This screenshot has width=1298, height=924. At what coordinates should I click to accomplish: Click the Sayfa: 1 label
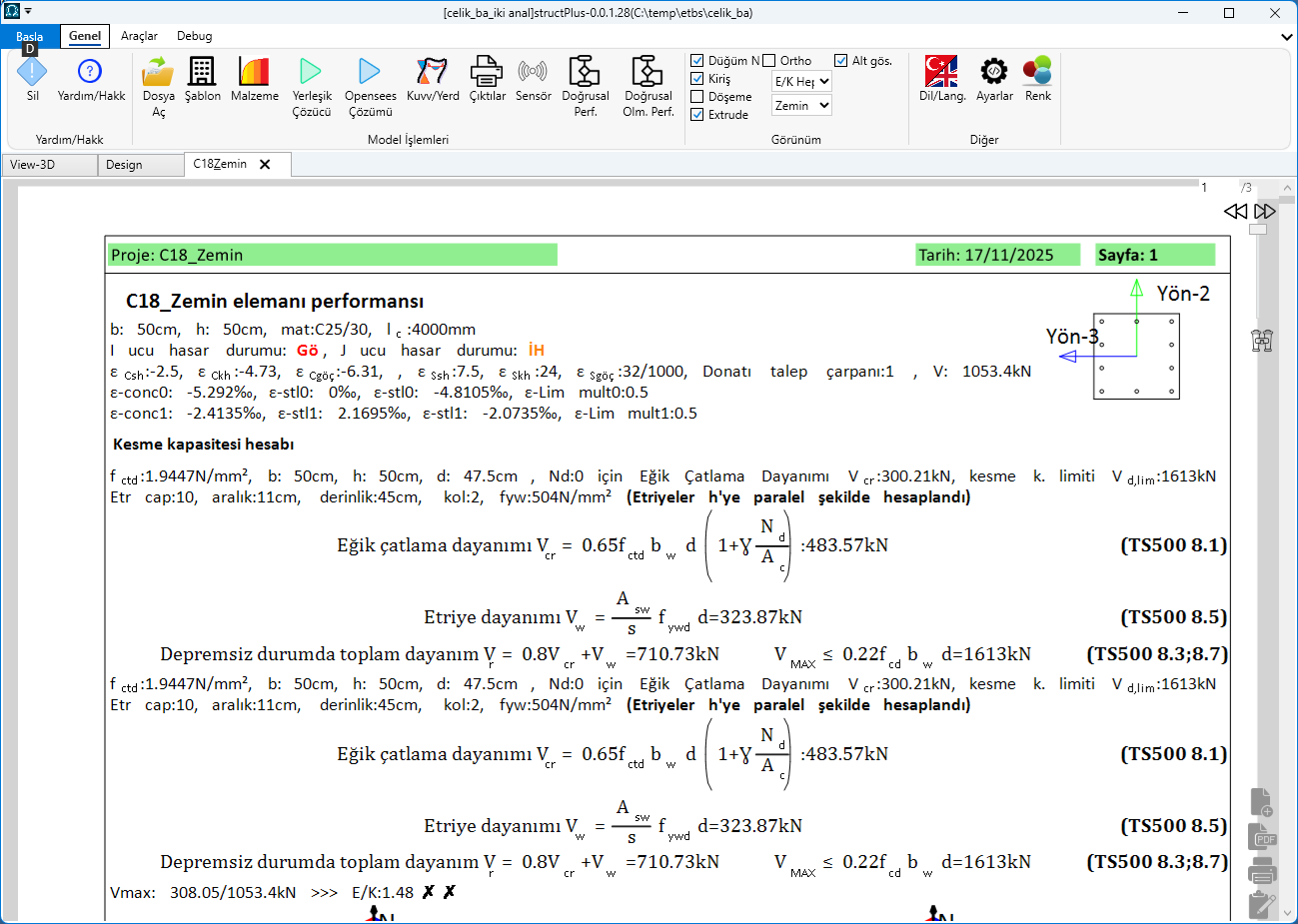(x=1155, y=255)
